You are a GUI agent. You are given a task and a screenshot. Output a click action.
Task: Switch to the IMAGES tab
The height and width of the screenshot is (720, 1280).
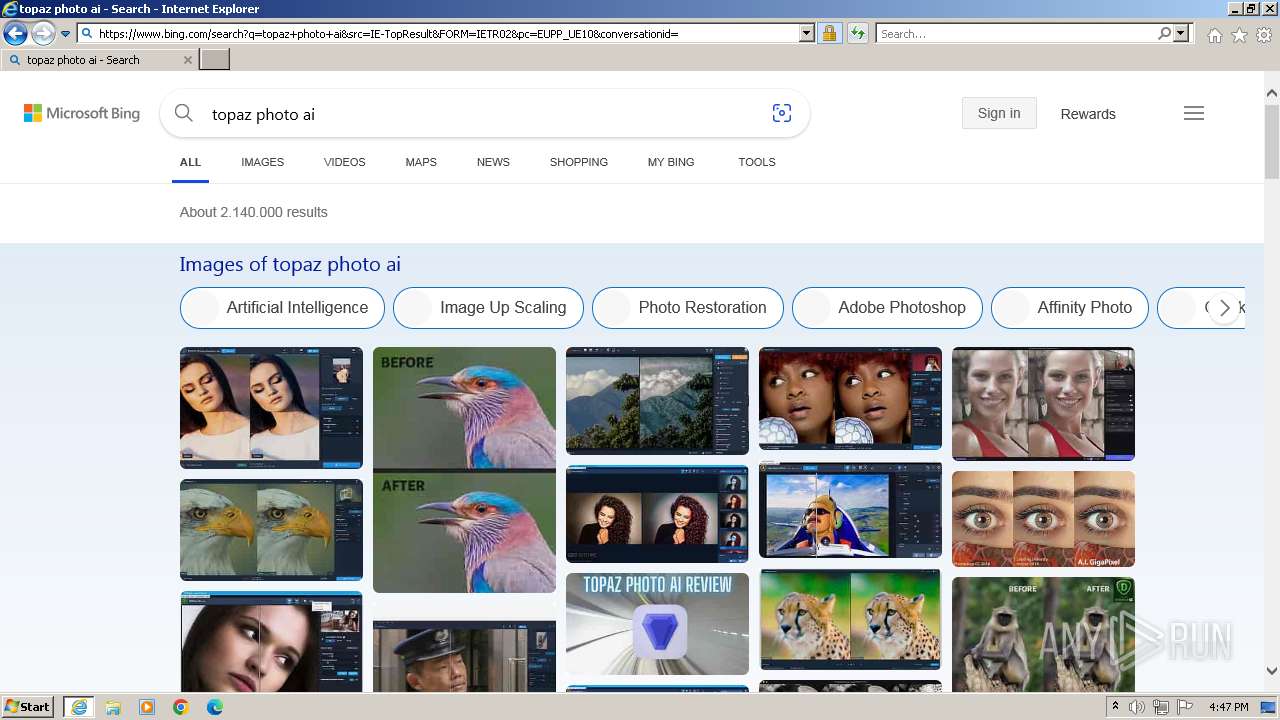262,162
